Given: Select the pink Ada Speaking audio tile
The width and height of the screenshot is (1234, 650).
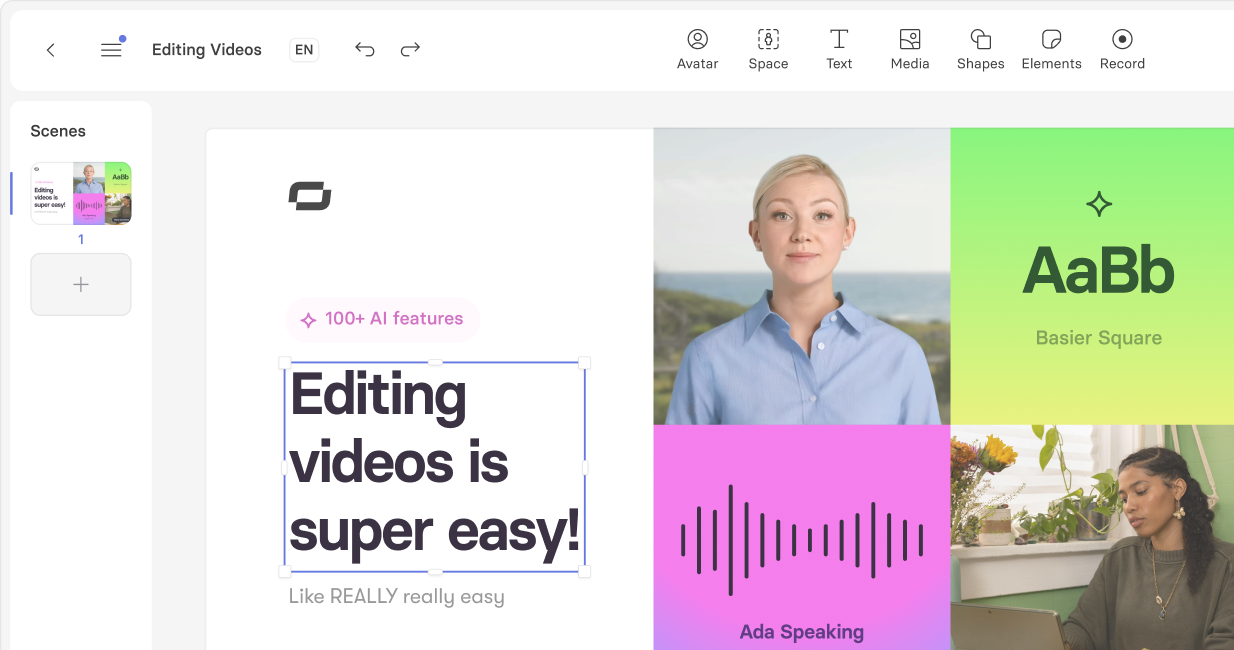Looking at the screenshot, I should coord(801,538).
